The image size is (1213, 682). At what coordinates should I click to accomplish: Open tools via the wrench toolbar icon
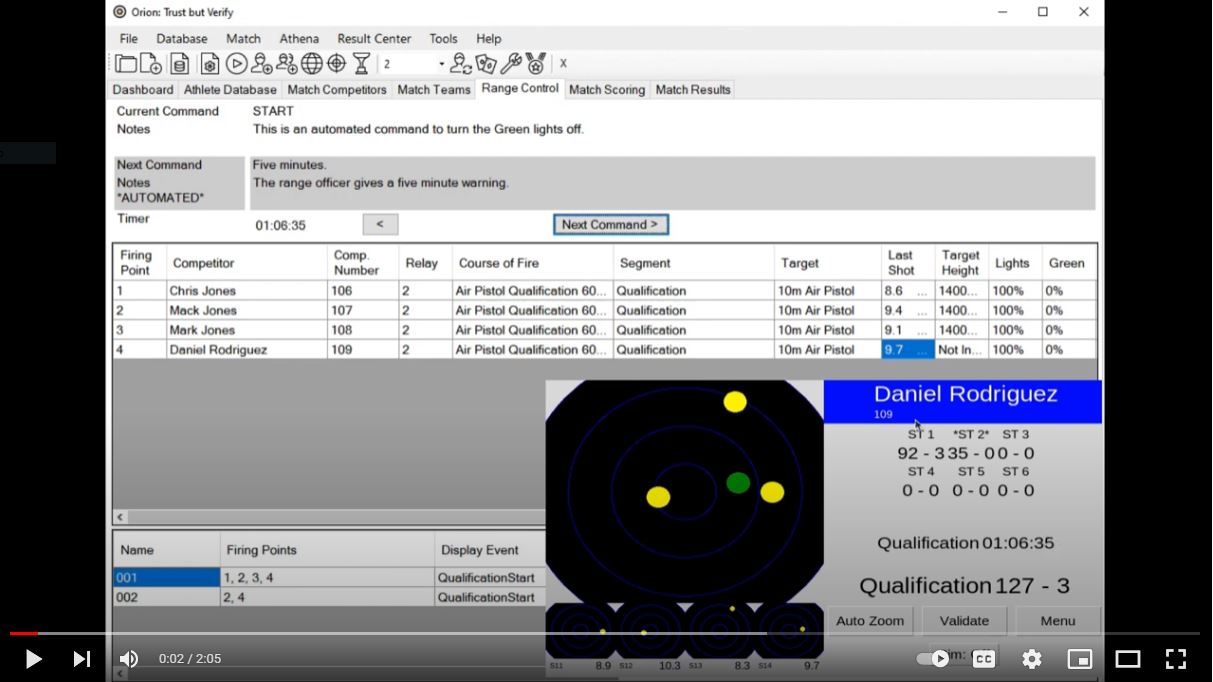(513, 62)
